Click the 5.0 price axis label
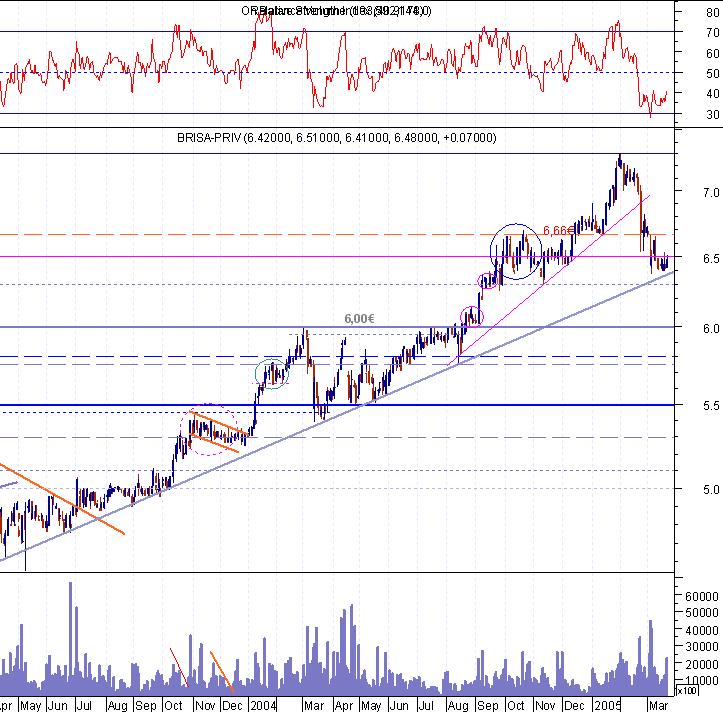 (711, 489)
